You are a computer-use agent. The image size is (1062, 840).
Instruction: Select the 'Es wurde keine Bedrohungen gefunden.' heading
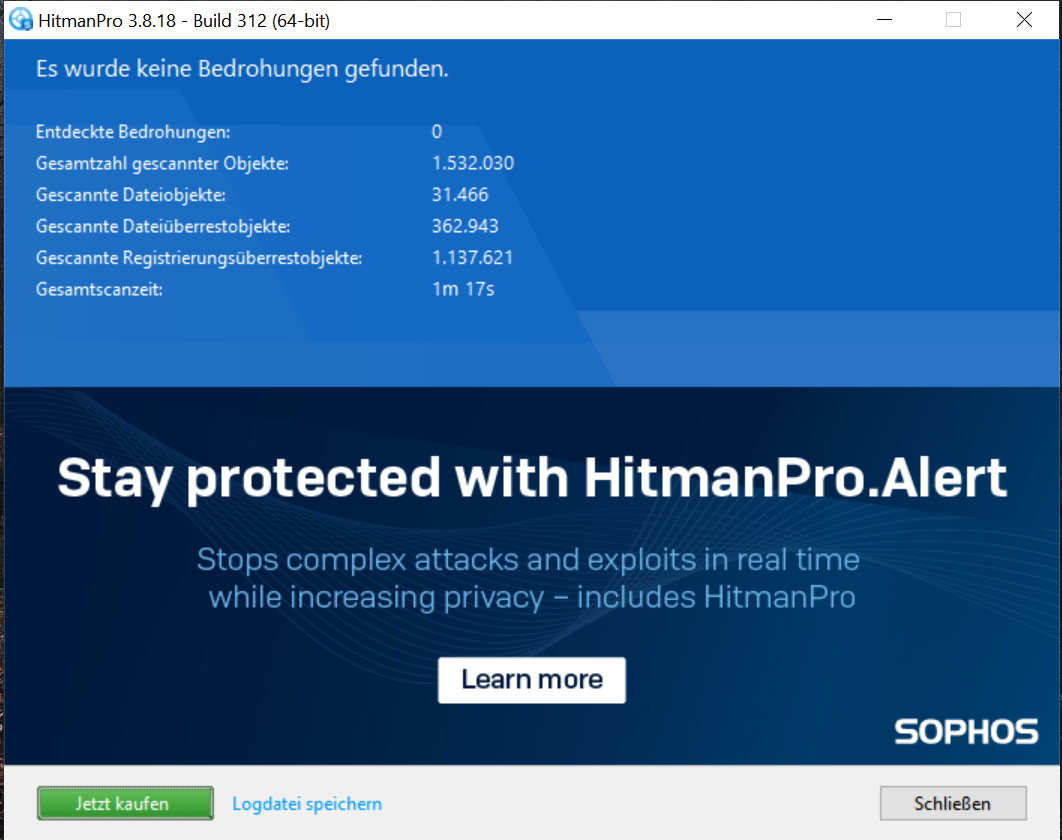pyautogui.click(x=242, y=69)
